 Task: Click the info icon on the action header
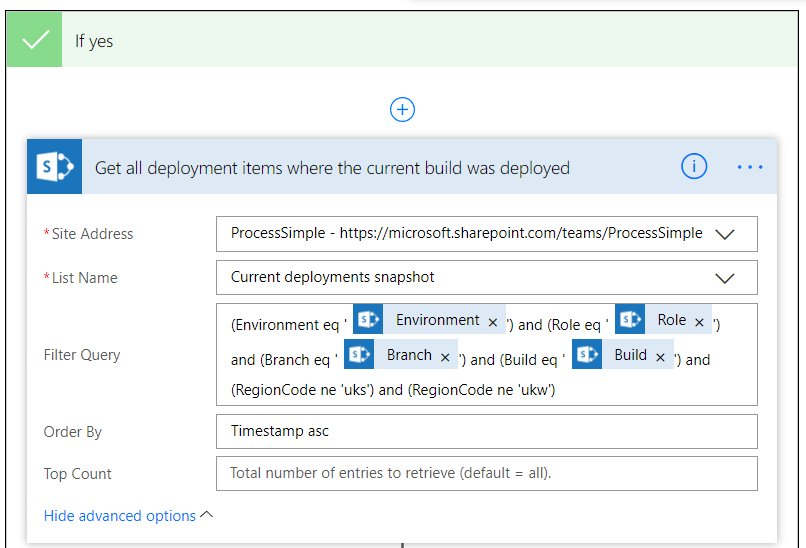point(694,167)
